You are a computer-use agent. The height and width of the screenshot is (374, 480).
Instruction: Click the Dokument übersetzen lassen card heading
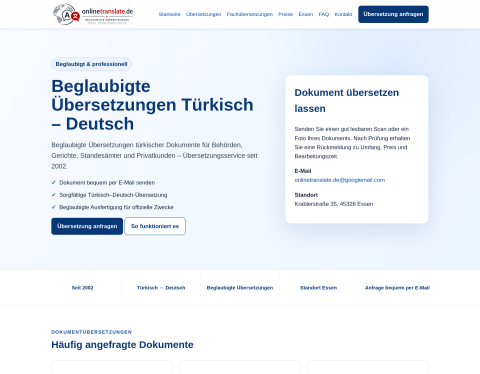tap(347, 101)
